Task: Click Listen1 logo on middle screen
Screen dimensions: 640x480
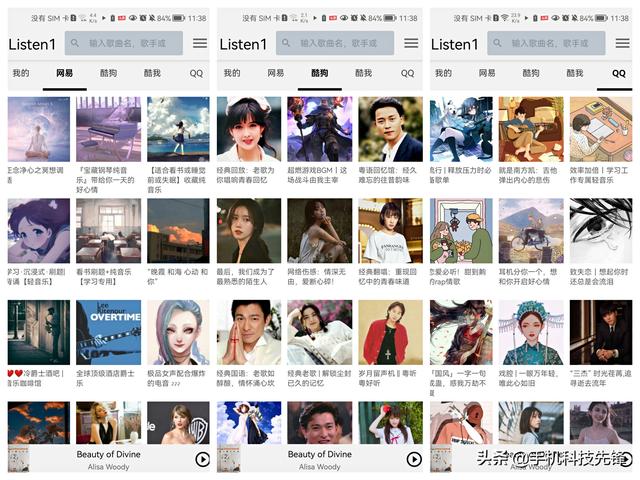Action: point(243,44)
